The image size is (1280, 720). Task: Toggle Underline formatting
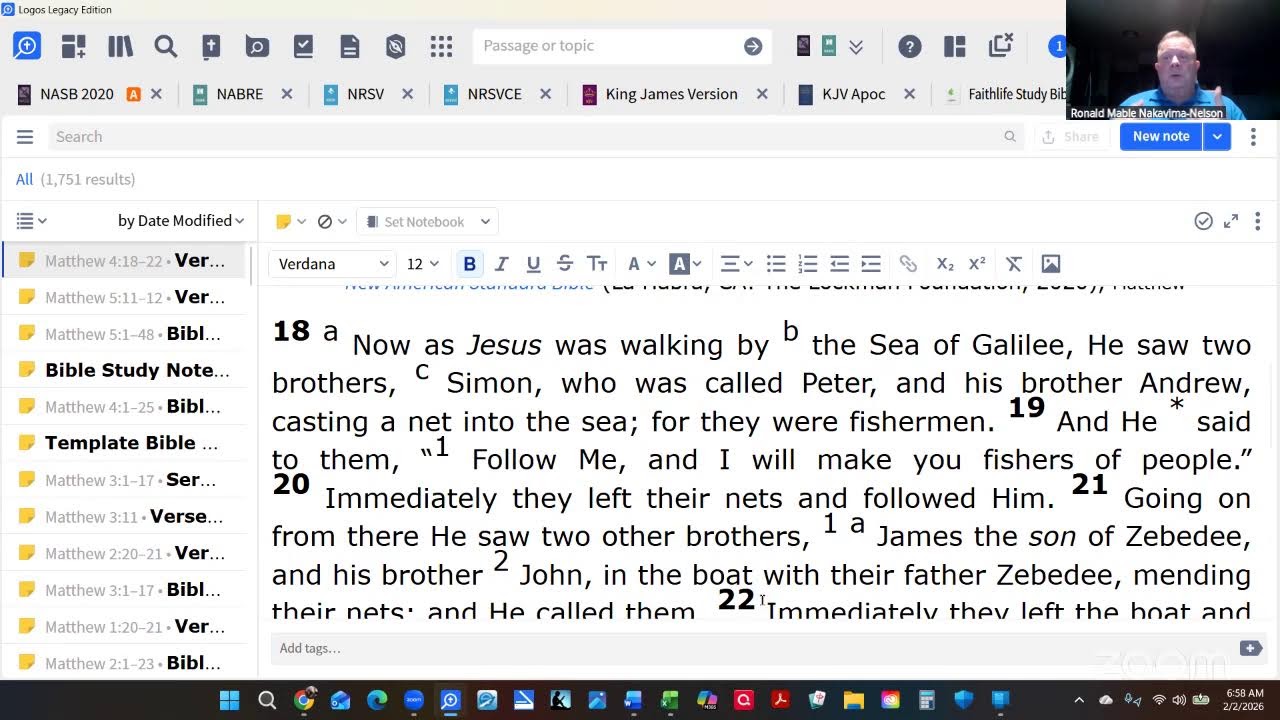(533, 264)
